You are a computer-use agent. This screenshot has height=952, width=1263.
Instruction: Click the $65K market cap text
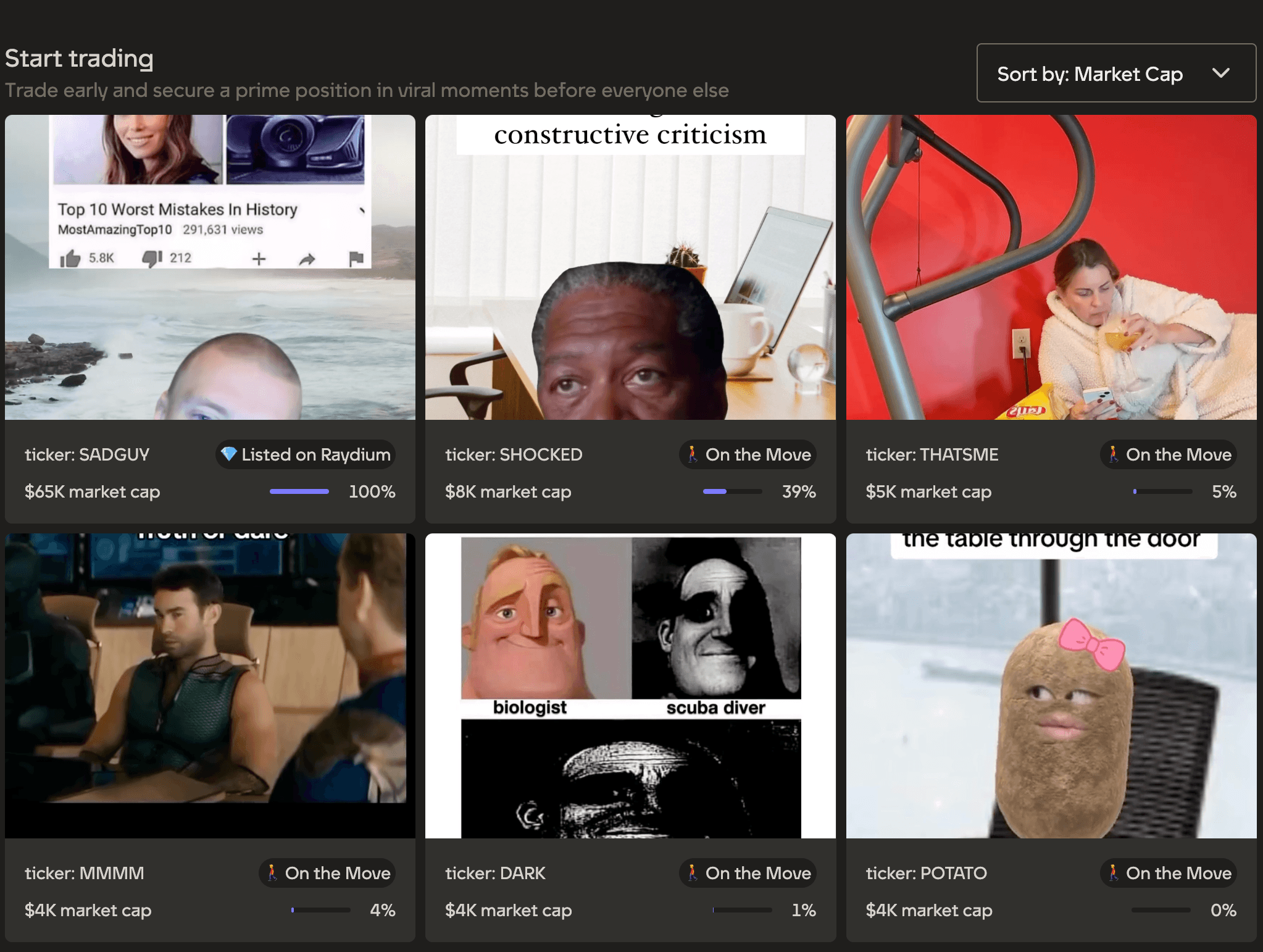[x=93, y=492]
